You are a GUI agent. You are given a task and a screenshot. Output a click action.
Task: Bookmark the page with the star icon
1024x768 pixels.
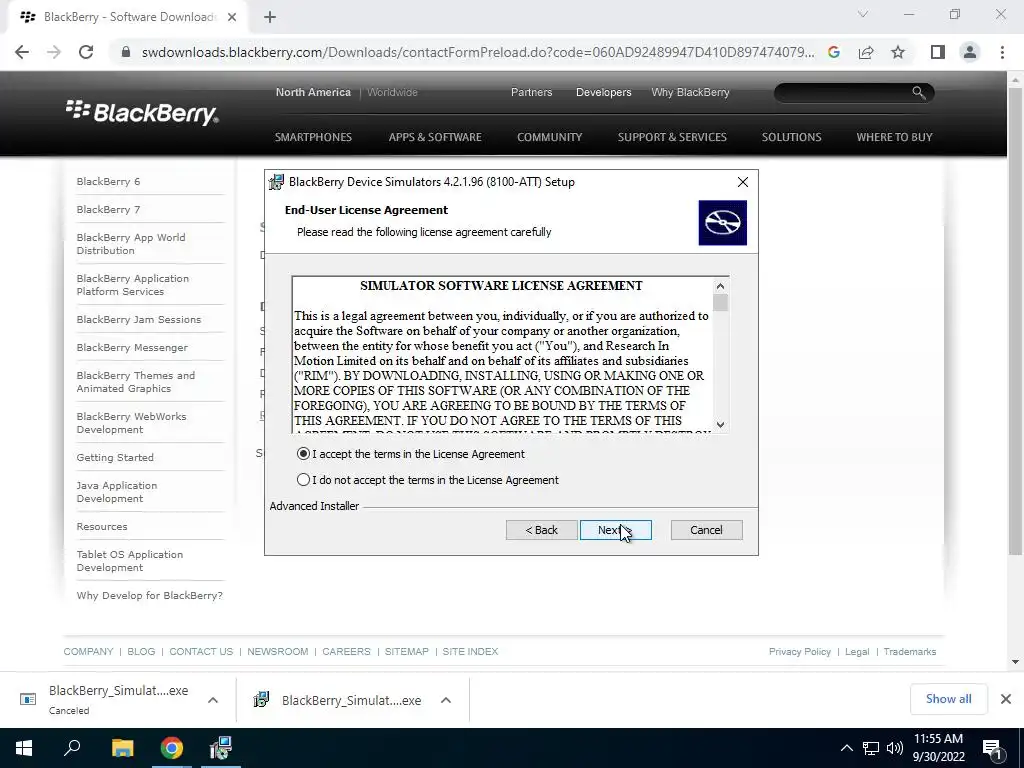[898, 52]
